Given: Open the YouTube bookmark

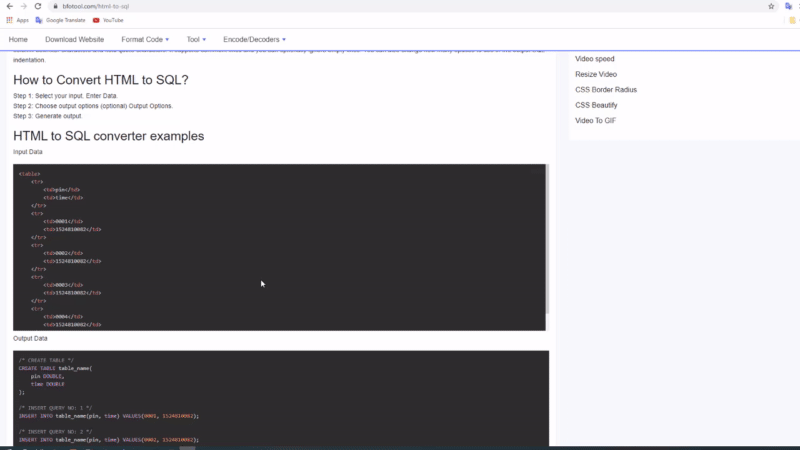Looking at the screenshot, I should (108, 20).
